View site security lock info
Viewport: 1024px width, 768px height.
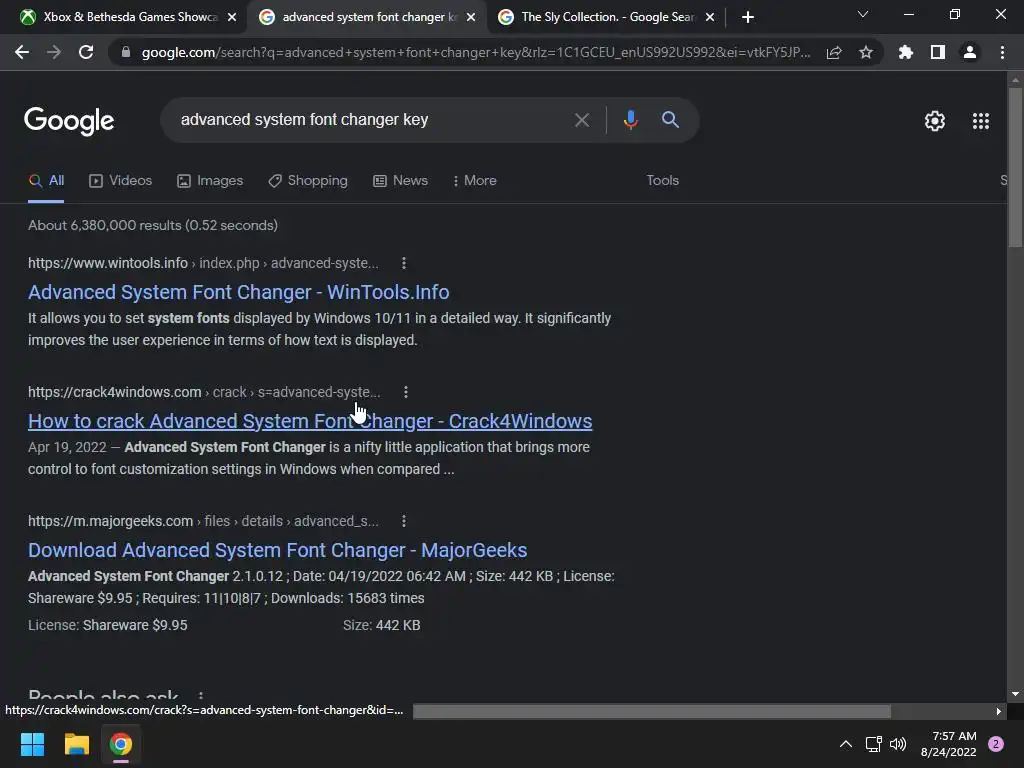pyautogui.click(x=126, y=52)
